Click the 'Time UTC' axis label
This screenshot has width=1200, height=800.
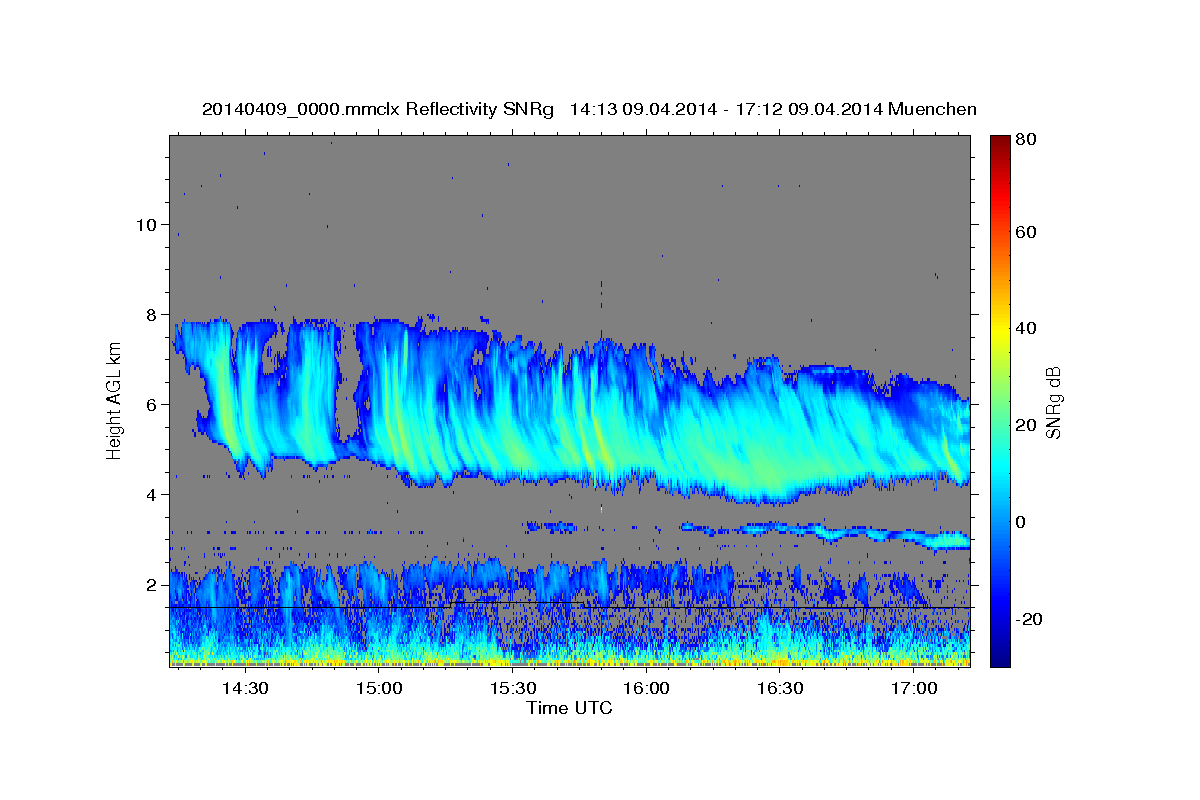[x=570, y=708]
